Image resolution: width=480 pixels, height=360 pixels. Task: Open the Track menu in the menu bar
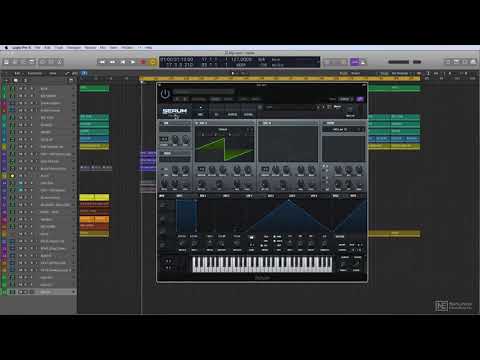(59, 48)
